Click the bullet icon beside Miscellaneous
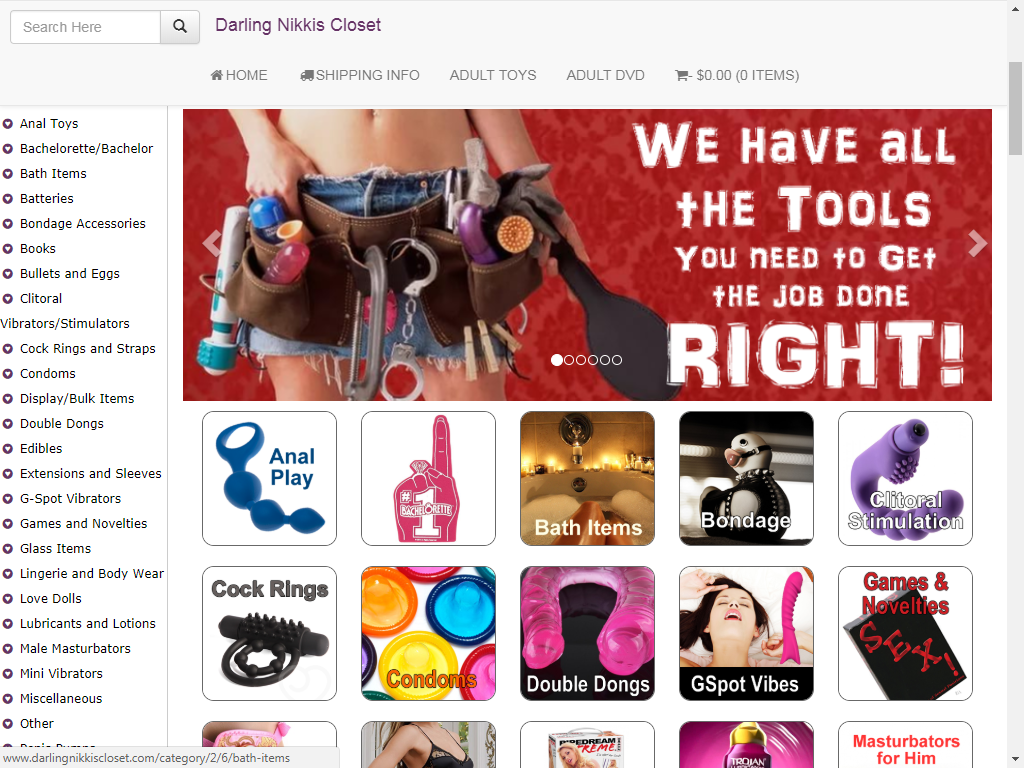This screenshot has width=1024, height=768. click(x=8, y=699)
